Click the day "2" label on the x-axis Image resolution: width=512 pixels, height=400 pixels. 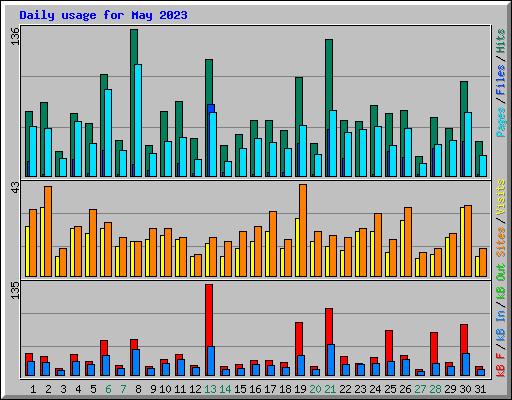[48, 389]
